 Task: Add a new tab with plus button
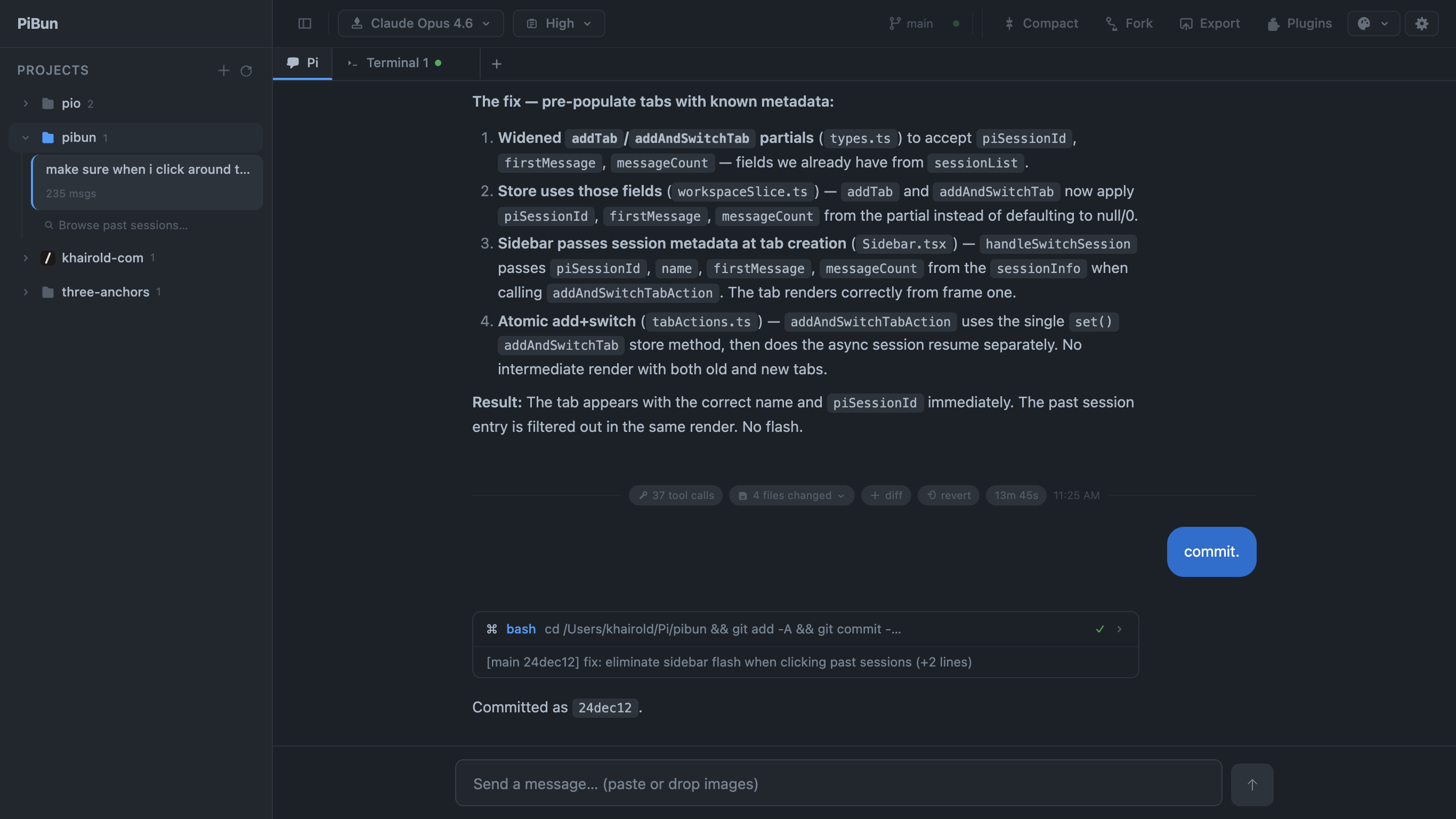coord(496,64)
